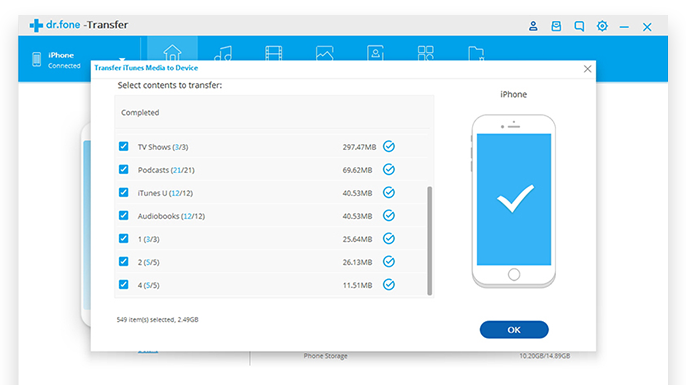Viewport: 686px width, 385px height.
Task: Click the OK button
Action: [514, 330]
